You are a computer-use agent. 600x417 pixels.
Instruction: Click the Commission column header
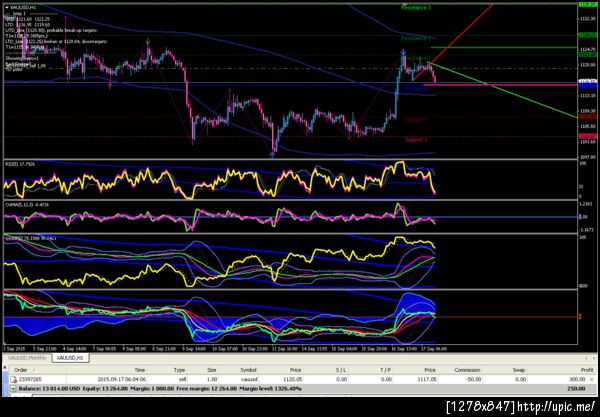[x=467, y=370]
